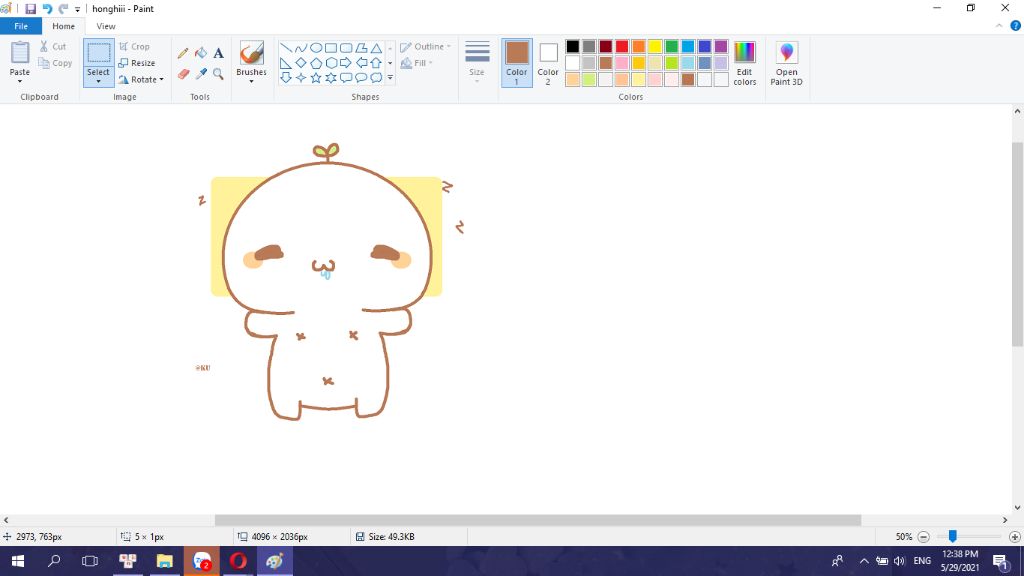Click the Resize button
The height and width of the screenshot is (576, 1024).
click(x=137, y=63)
